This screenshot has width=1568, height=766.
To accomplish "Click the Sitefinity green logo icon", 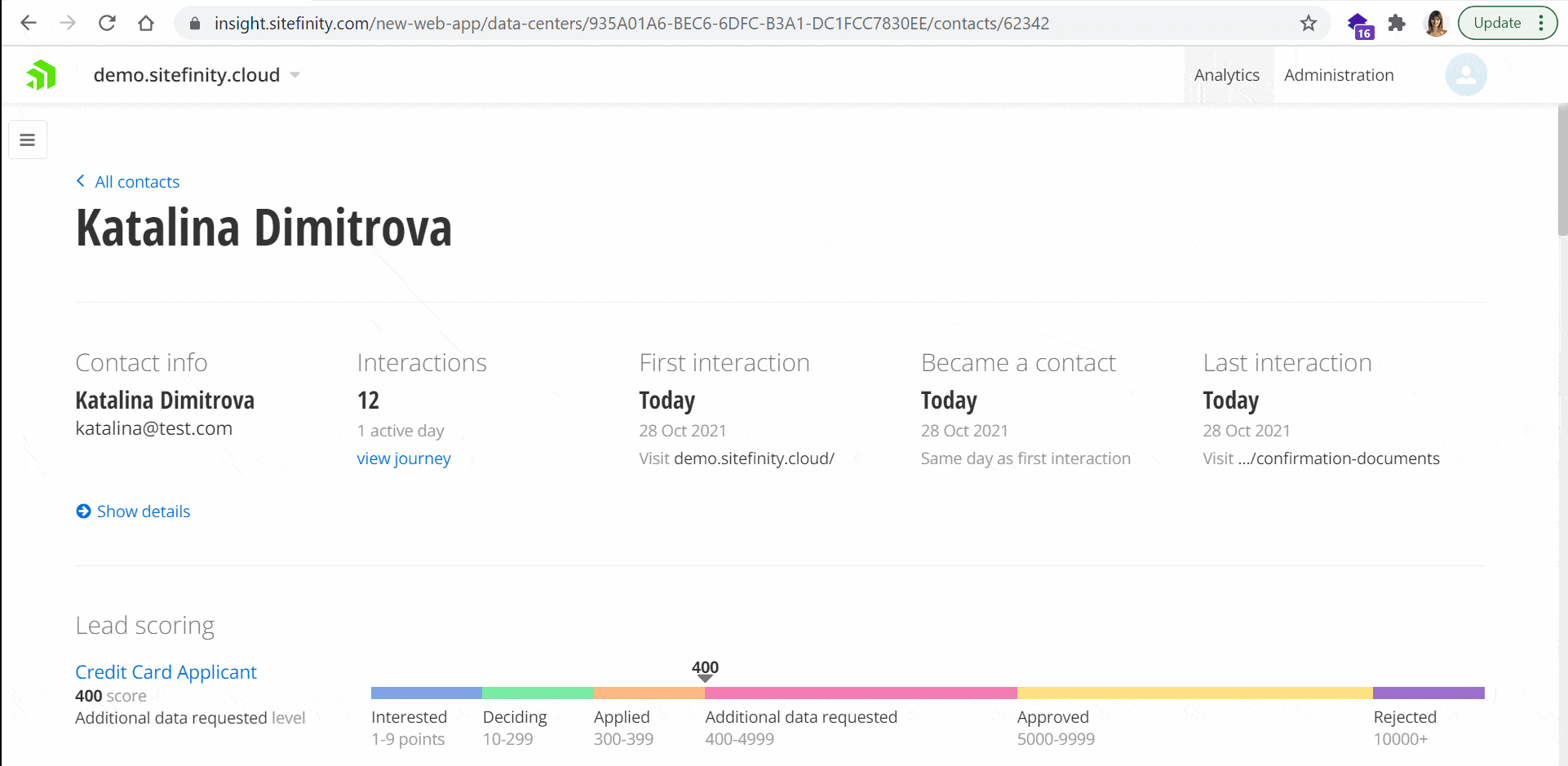I will (41, 75).
